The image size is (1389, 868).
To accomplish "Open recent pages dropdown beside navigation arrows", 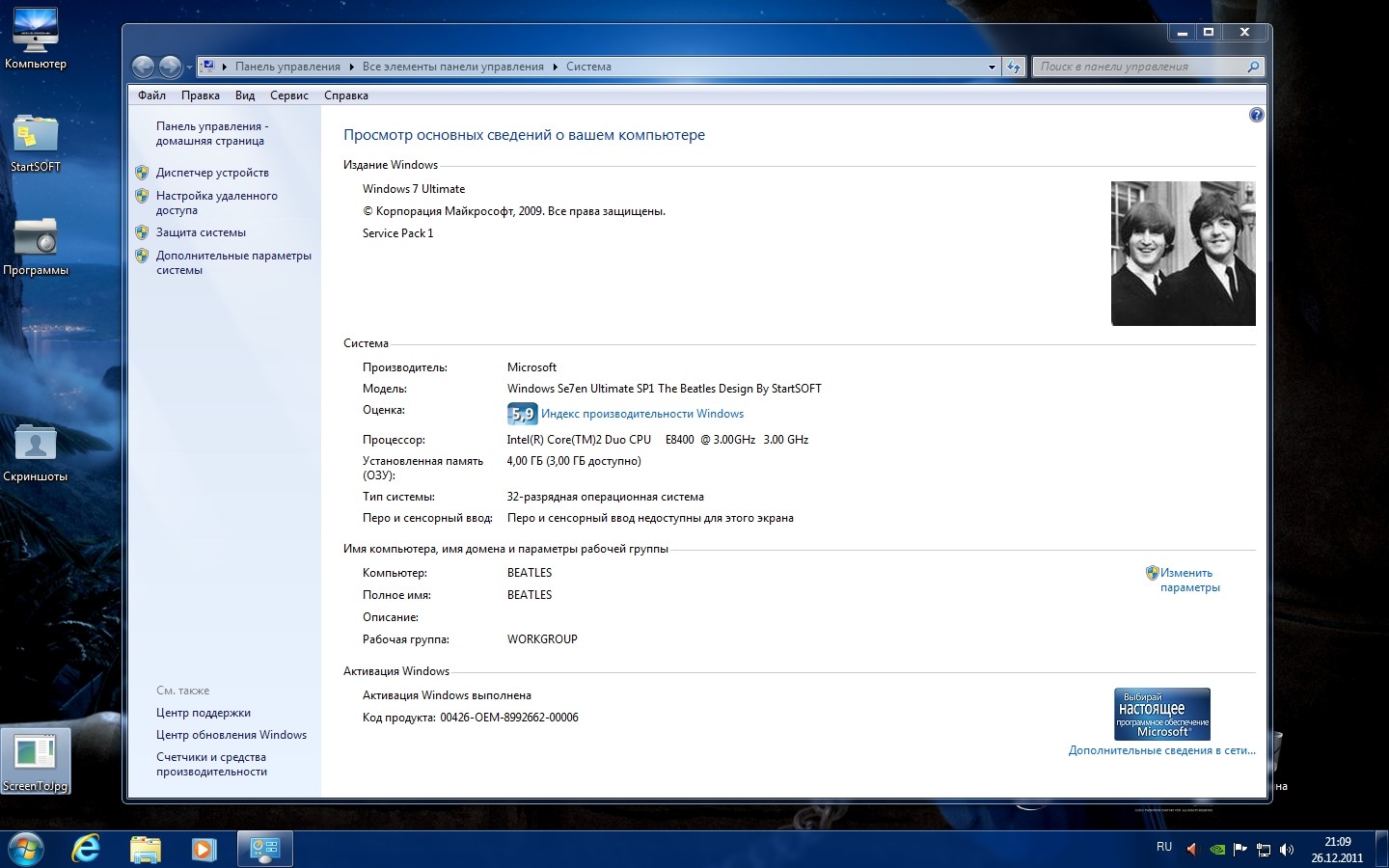I will click(189, 68).
